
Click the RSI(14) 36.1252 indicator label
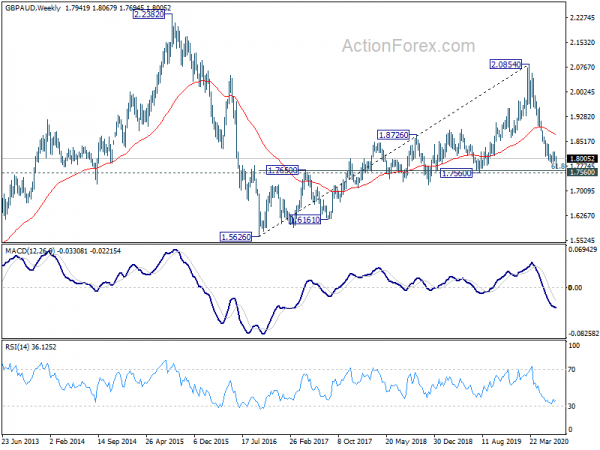tap(31, 347)
